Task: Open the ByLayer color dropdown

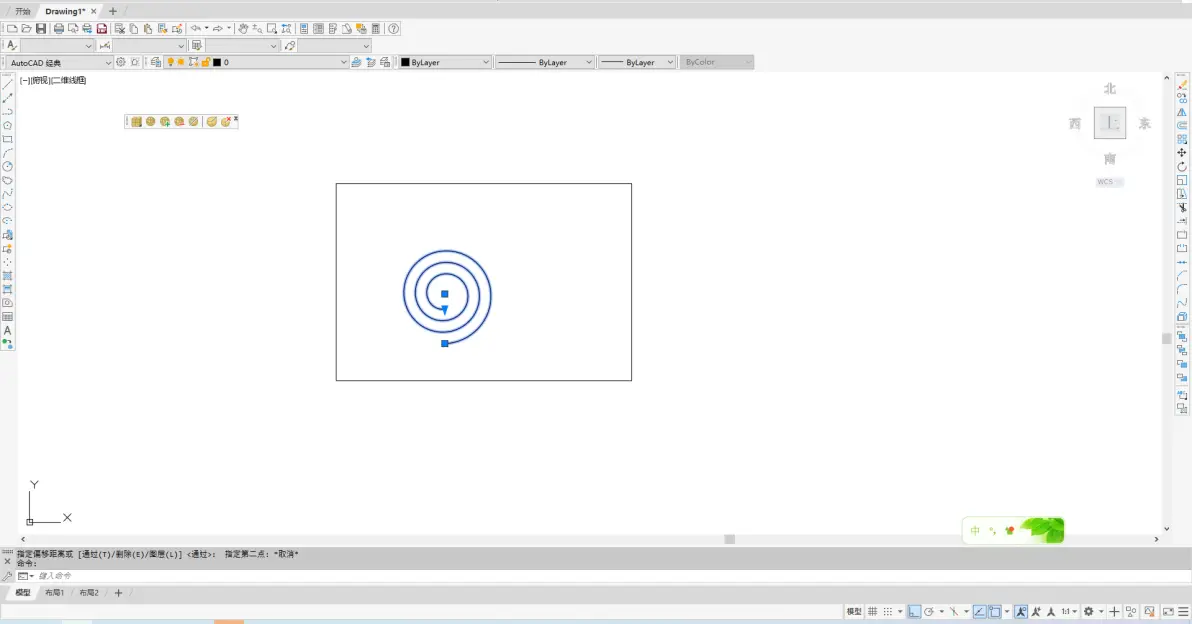Action: pos(445,62)
